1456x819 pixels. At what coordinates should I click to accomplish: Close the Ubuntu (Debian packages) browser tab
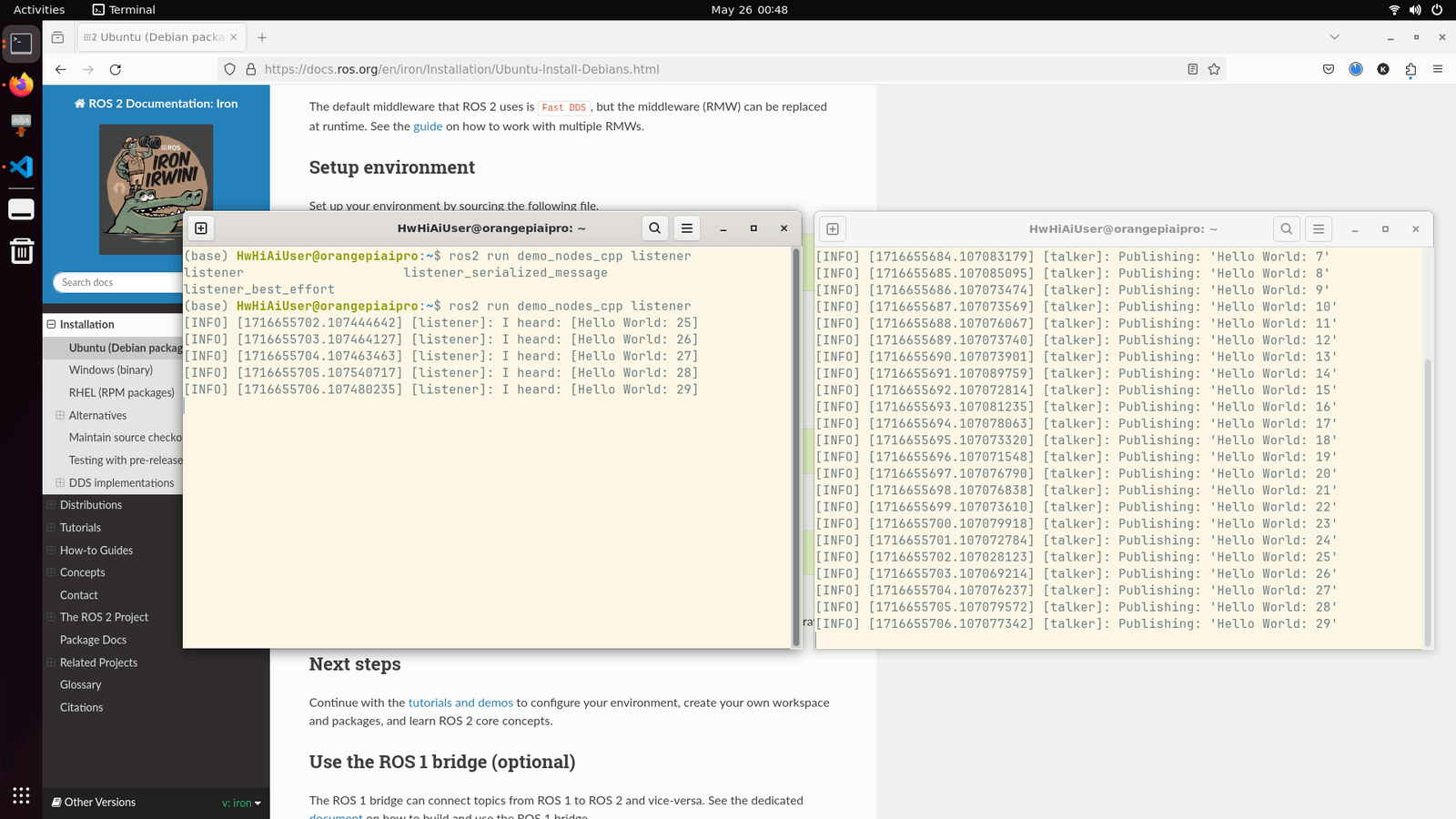(x=234, y=37)
